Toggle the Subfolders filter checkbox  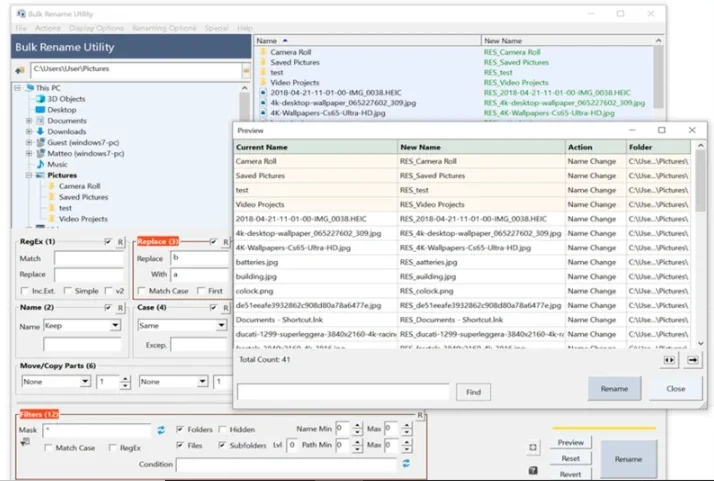click(x=222, y=445)
